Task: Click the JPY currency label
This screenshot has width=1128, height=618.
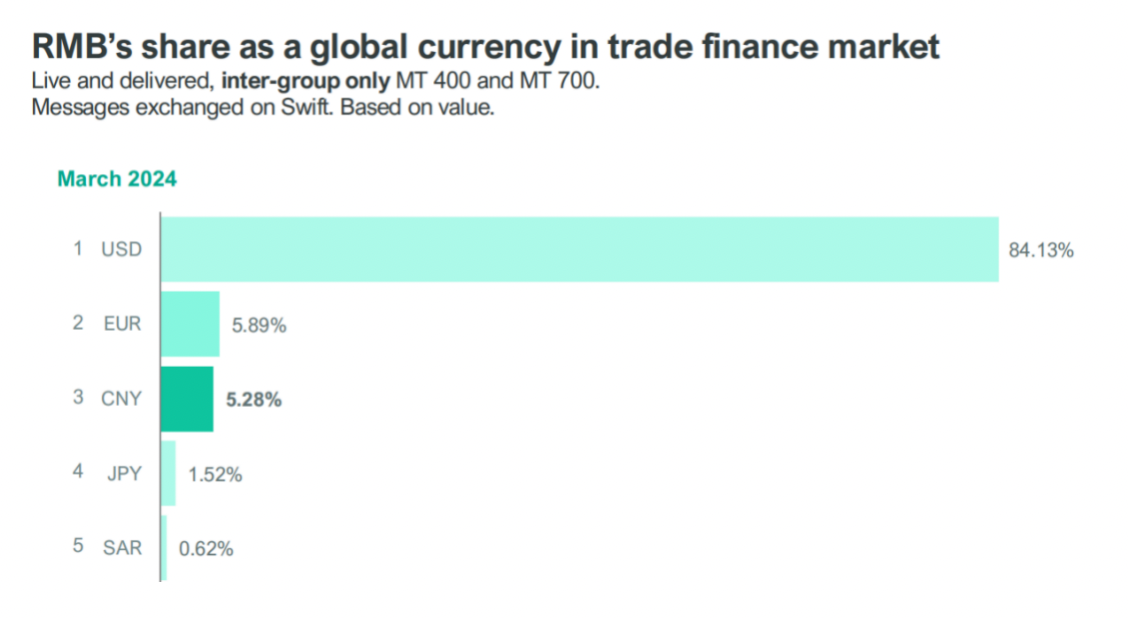Action: point(124,473)
